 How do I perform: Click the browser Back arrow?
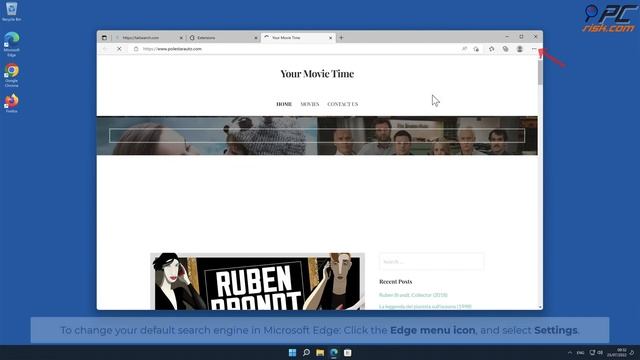(105, 49)
